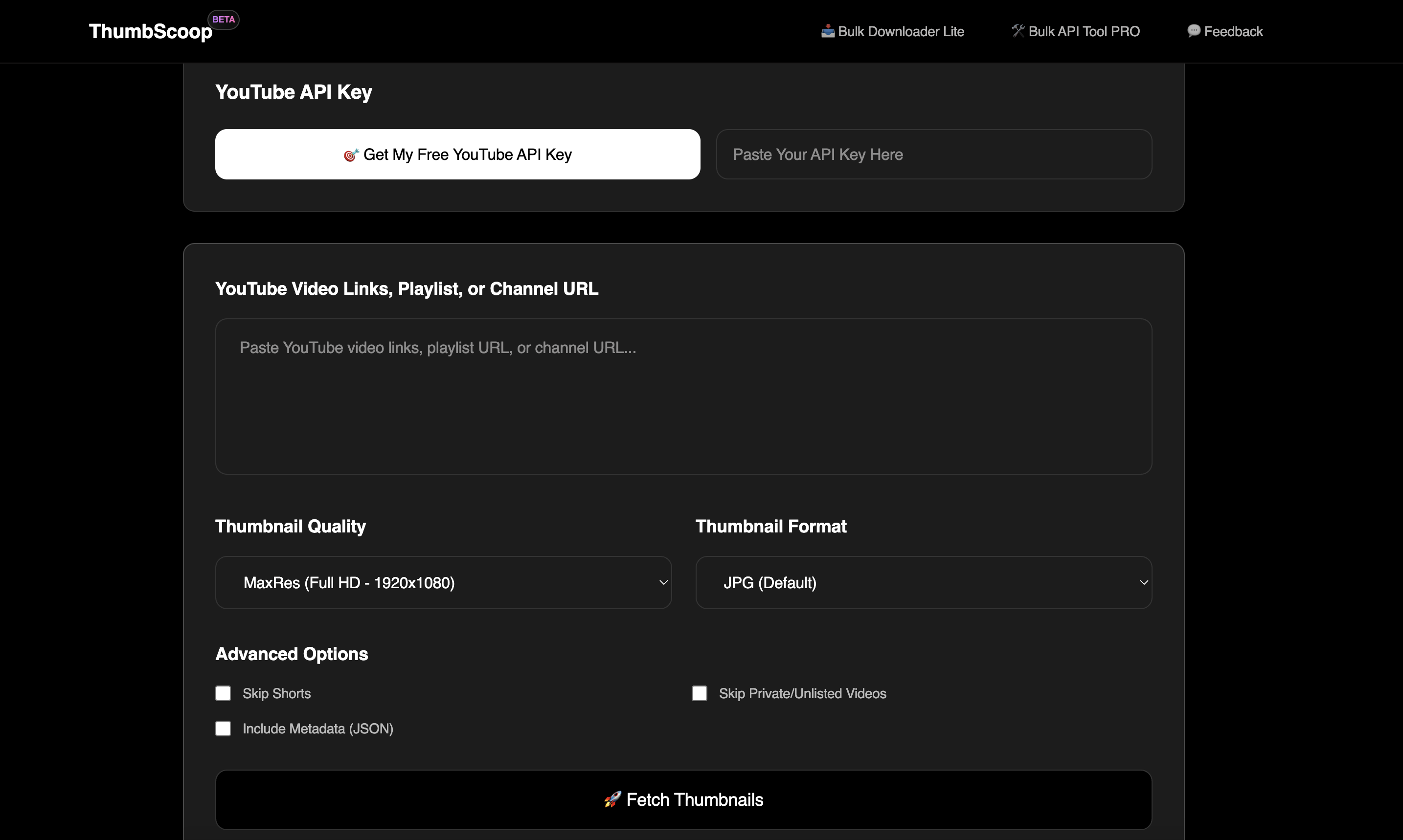Click the ThumbScoop logo
Viewport: 1403px width, 840px height.
(151, 32)
